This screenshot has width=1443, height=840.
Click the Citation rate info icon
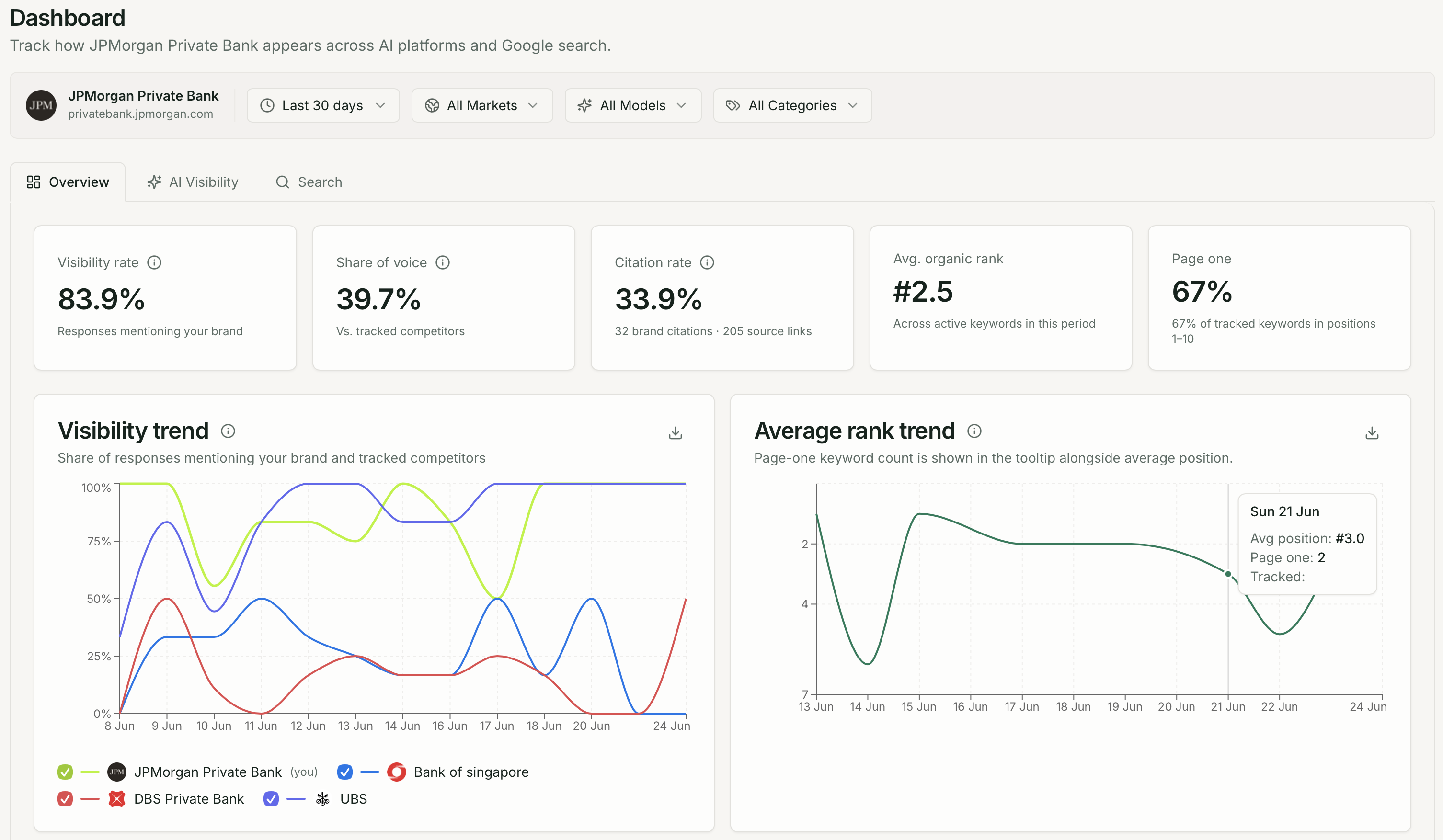(707, 262)
